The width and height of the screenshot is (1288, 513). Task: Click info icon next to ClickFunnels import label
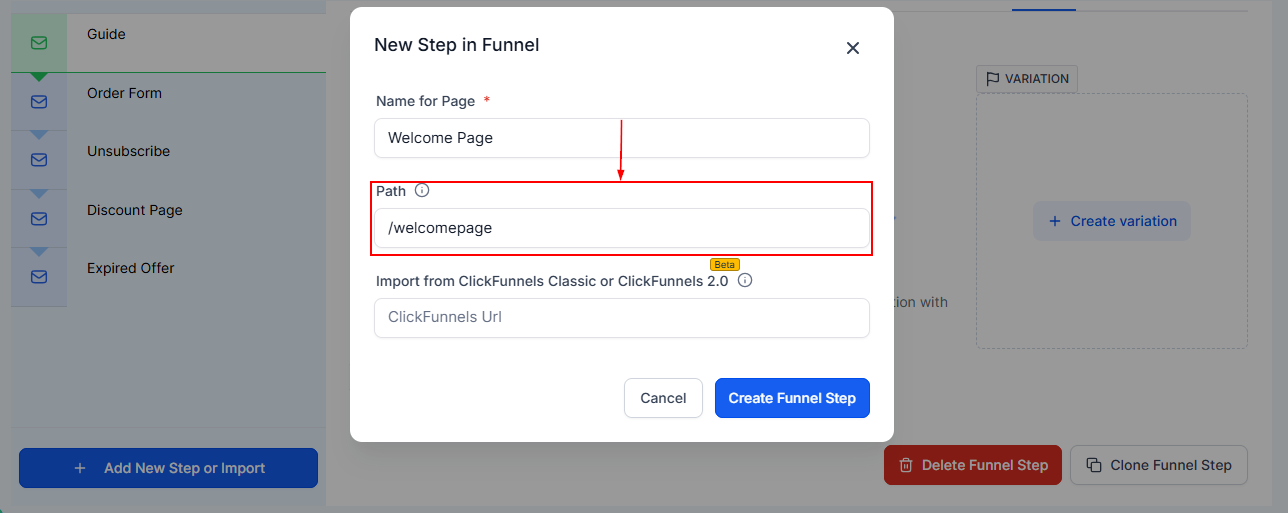[745, 280]
